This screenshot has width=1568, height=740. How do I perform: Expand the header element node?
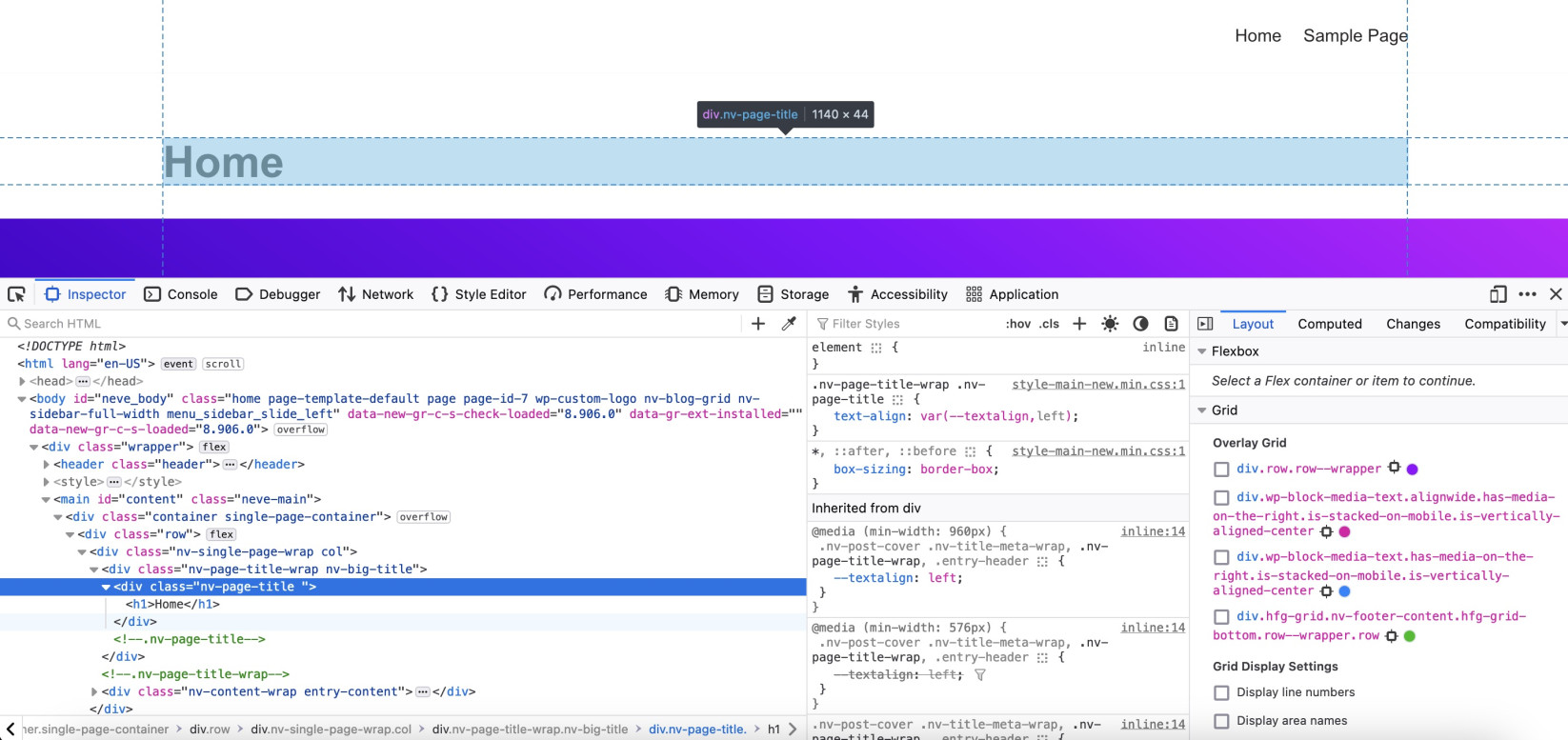47,465
